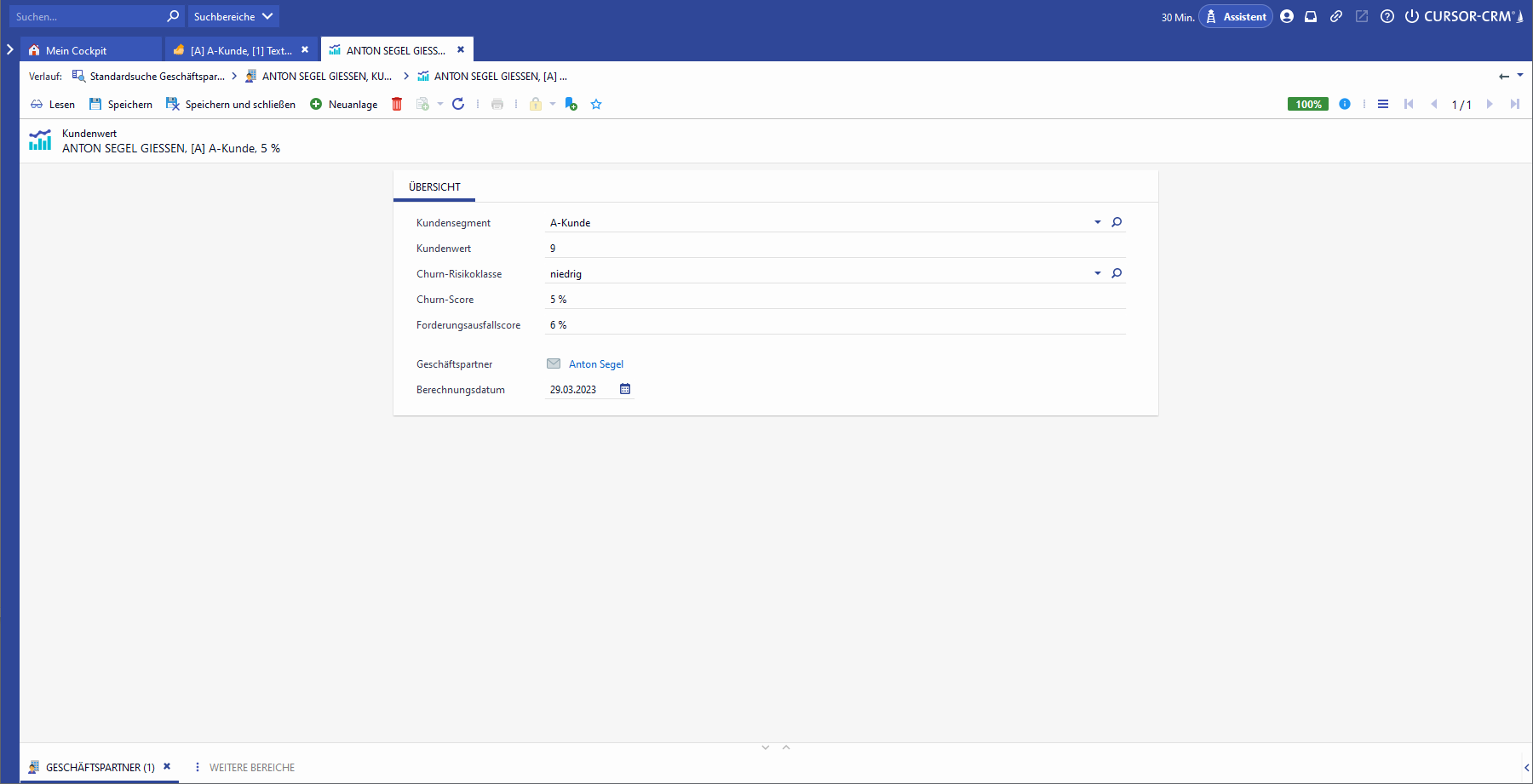Click Speichern und schließen button
This screenshot has height=784, width=1533.
click(231, 104)
